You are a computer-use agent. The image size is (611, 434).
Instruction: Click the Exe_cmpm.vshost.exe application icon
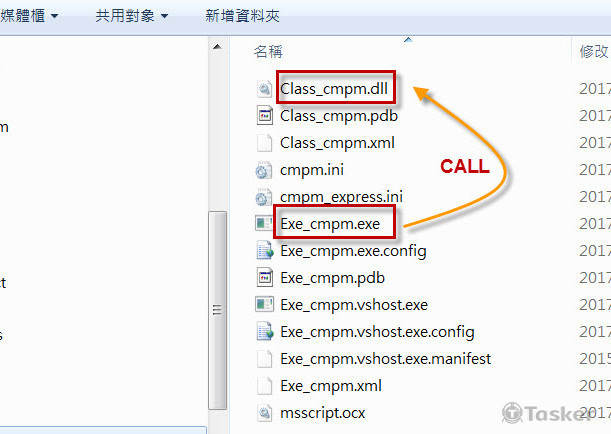[x=264, y=304]
